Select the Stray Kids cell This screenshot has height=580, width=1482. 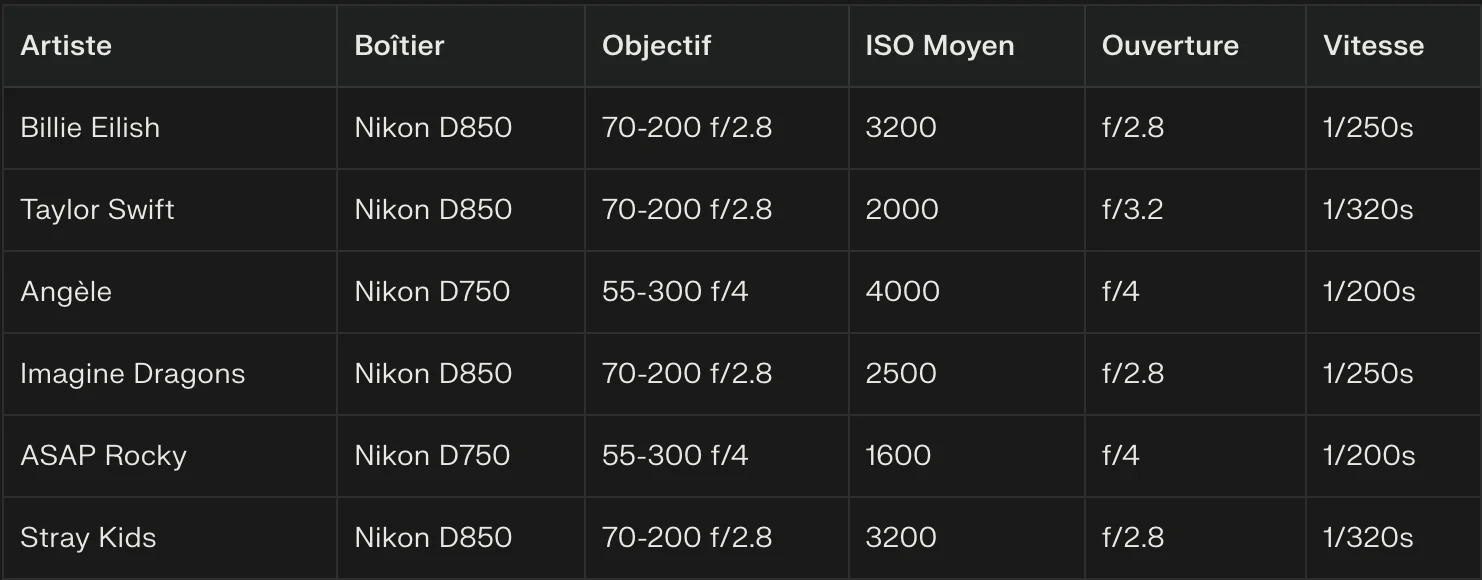pyautogui.click(x=88, y=538)
